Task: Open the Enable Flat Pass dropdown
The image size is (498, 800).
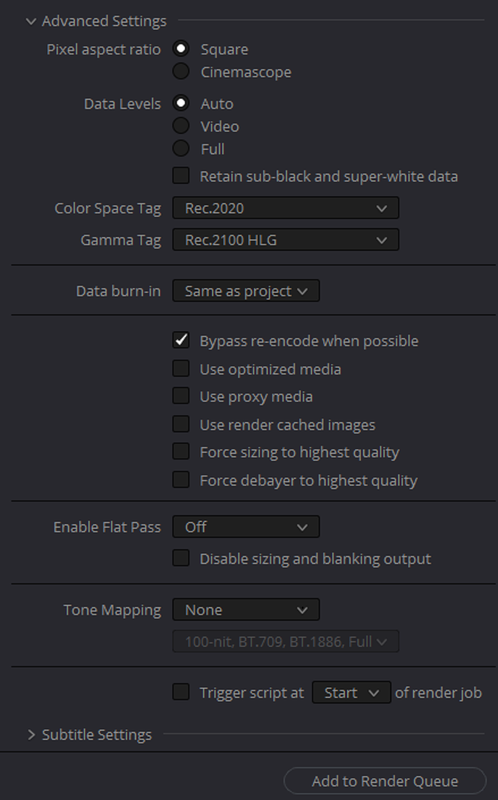Action: pos(246,527)
